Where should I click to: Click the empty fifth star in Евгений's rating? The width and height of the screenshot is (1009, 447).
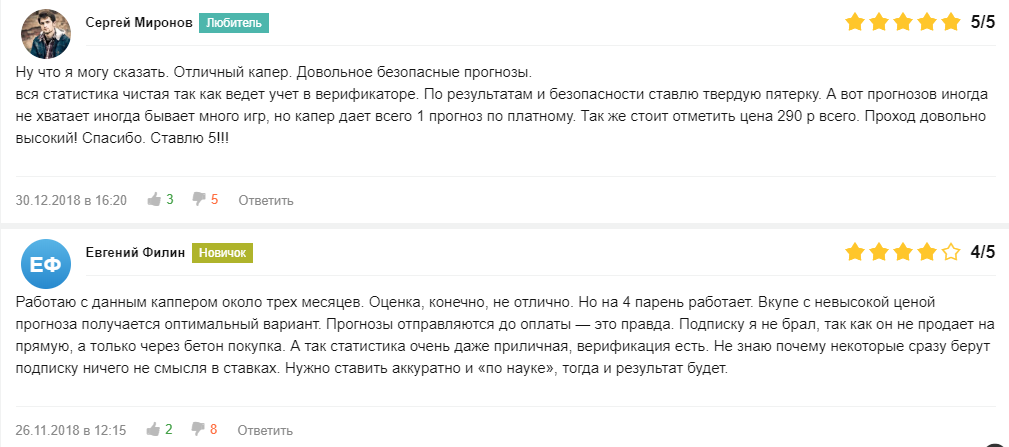(951, 252)
